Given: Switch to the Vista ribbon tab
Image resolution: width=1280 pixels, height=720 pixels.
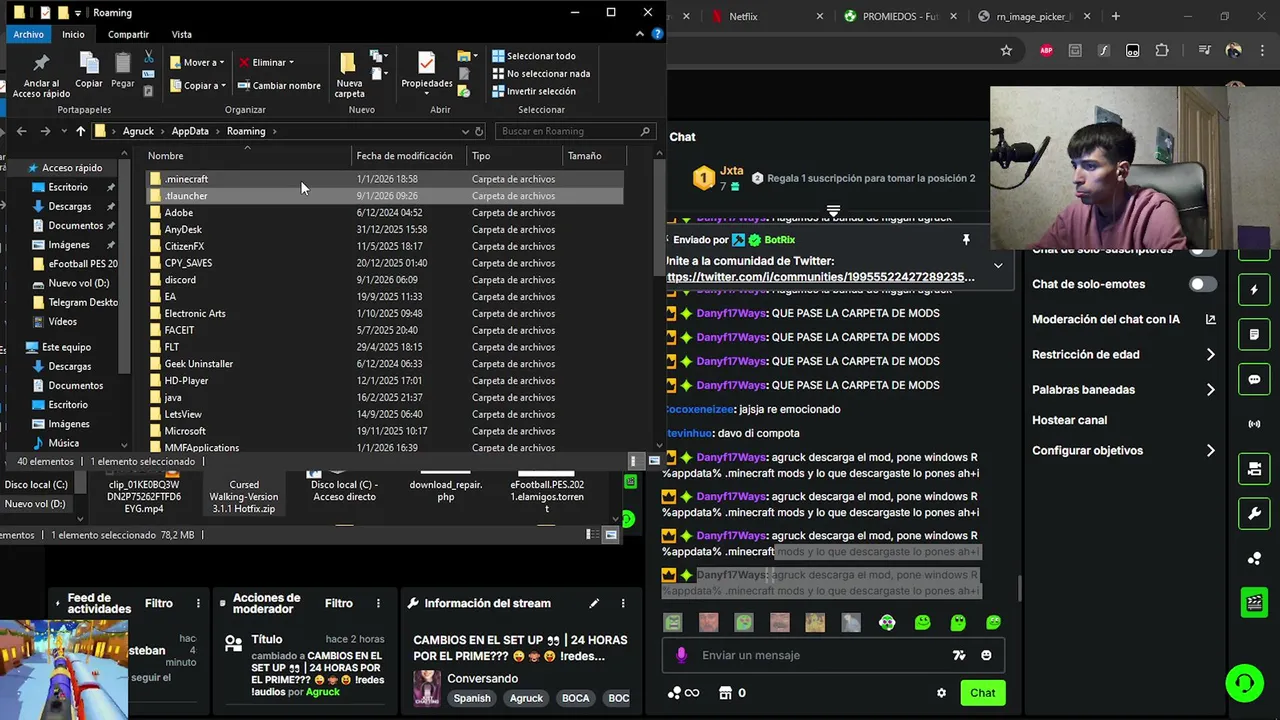Looking at the screenshot, I should coord(181,34).
